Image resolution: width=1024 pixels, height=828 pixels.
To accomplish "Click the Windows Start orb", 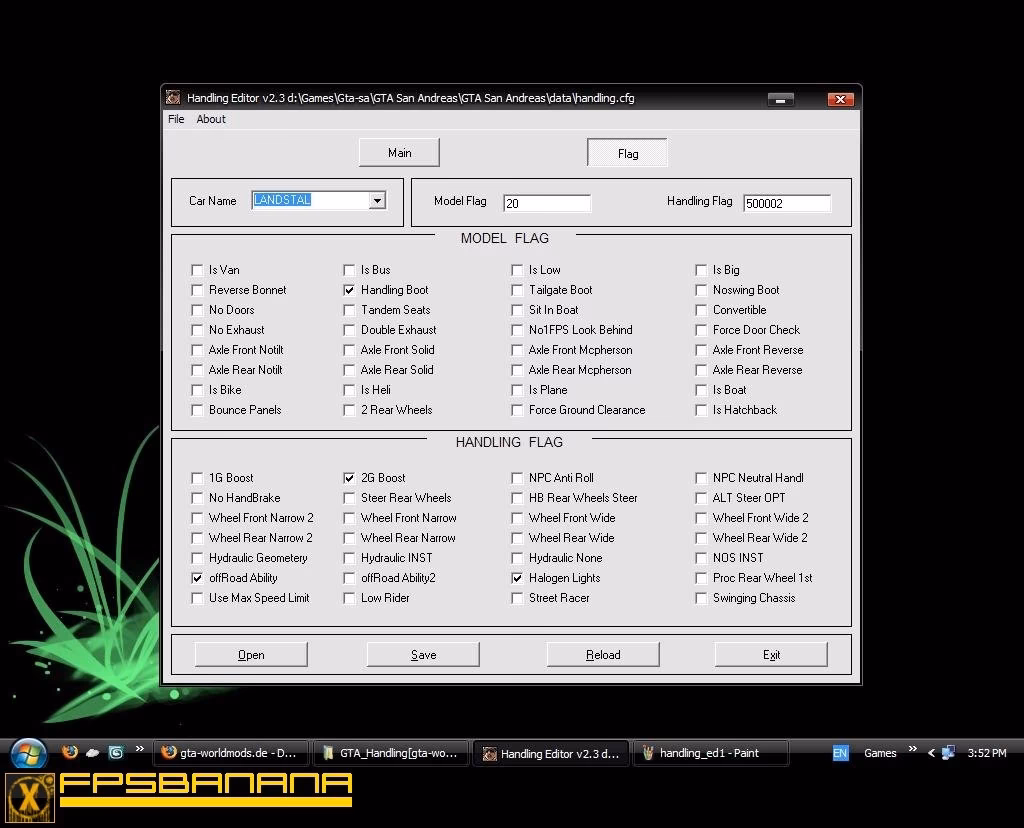I will tap(28, 753).
